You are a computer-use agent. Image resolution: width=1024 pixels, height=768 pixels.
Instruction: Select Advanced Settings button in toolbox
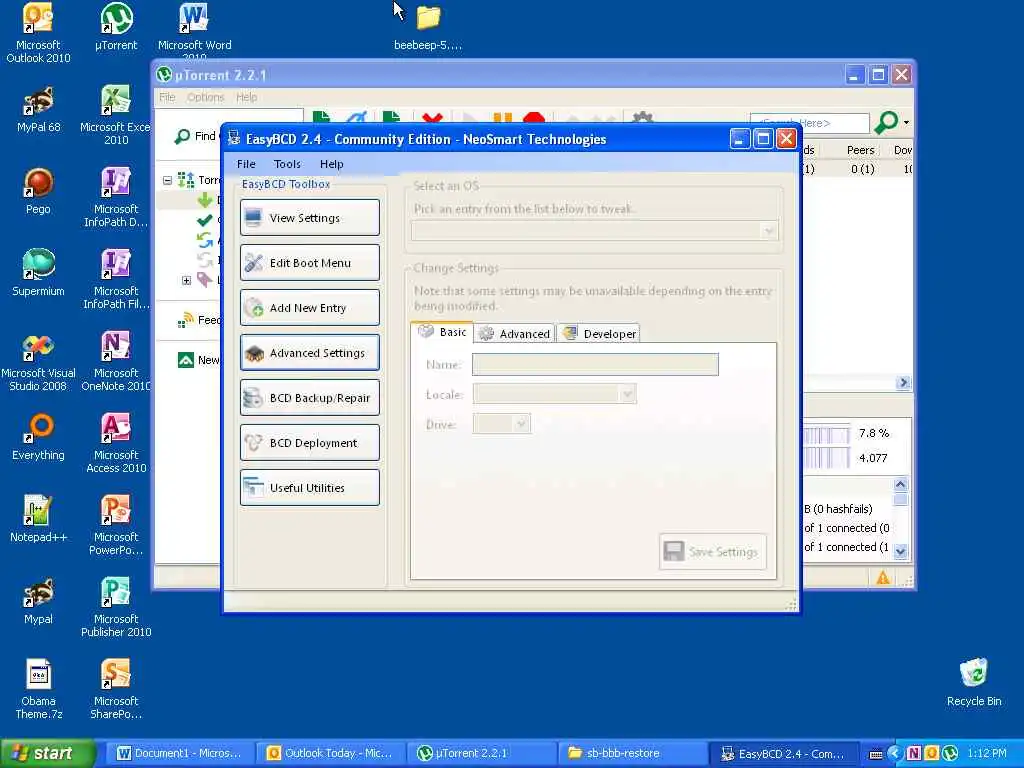tap(310, 353)
